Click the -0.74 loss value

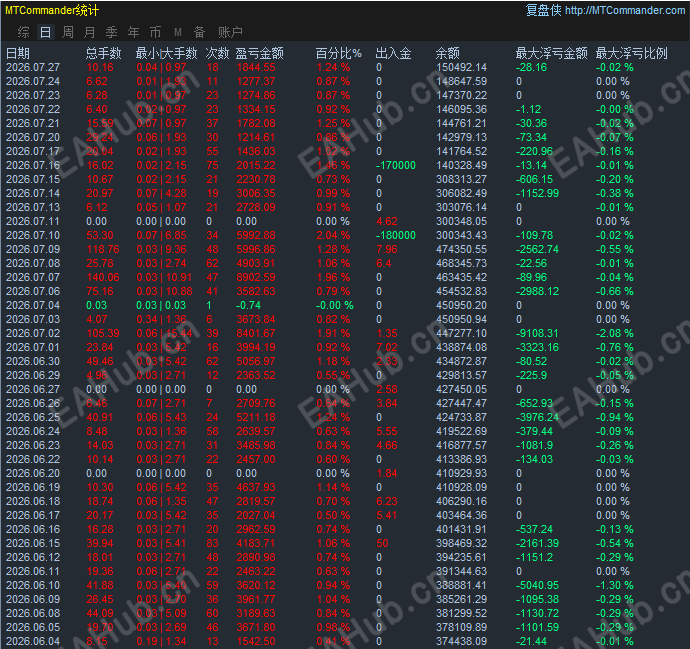248,305
